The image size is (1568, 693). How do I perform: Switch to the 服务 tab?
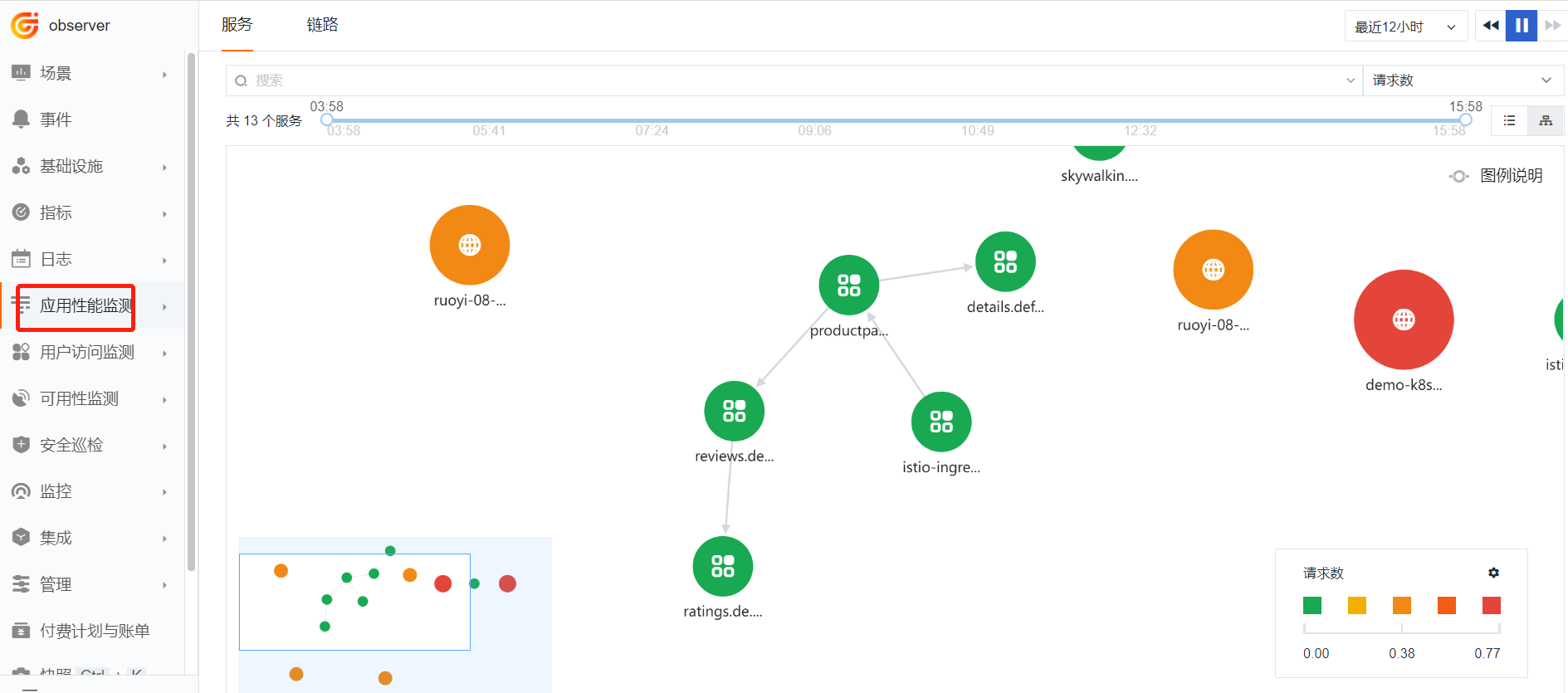point(237,25)
